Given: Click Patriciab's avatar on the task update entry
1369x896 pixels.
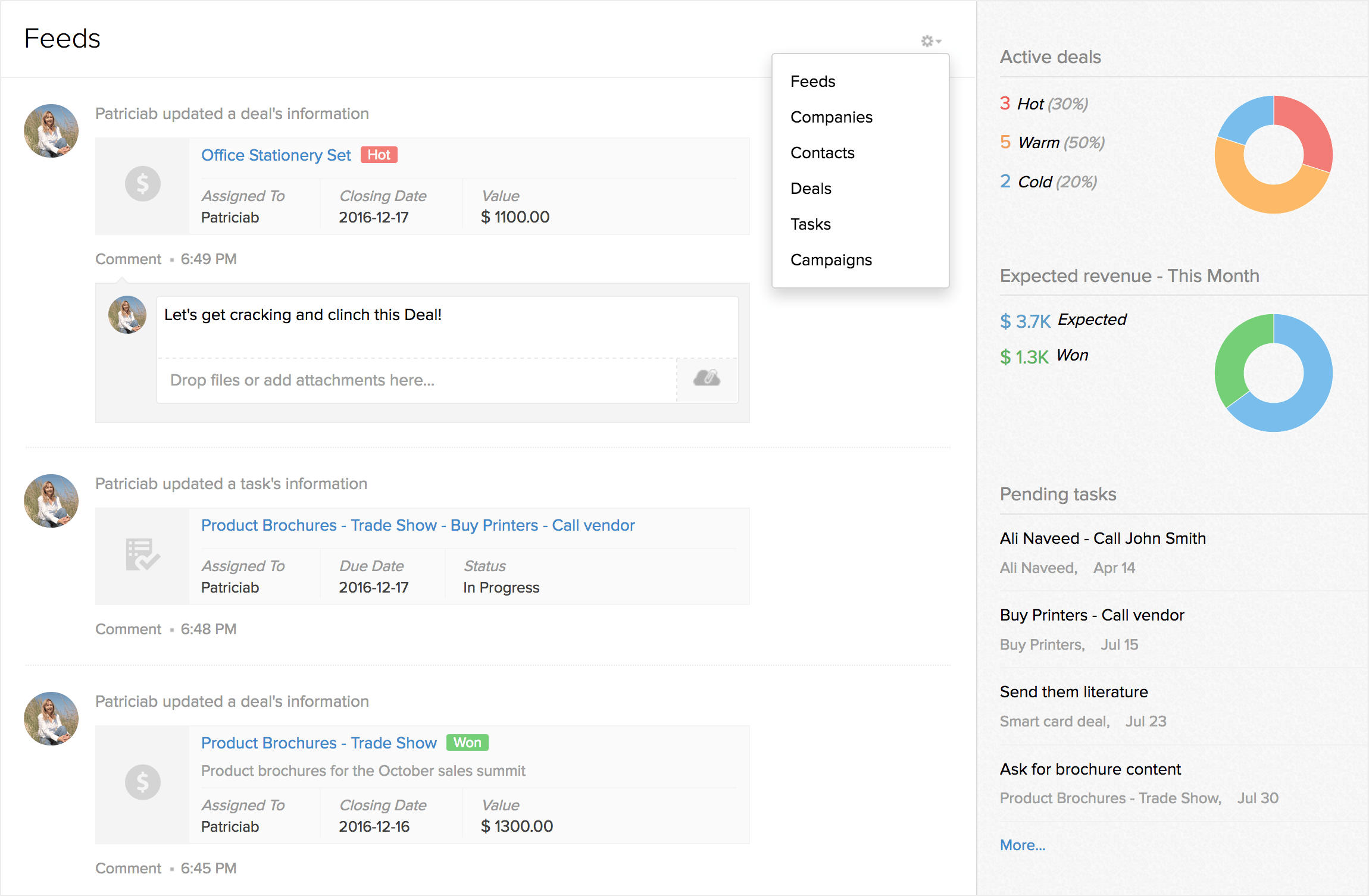Looking at the screenshot, I should (51, 500).
